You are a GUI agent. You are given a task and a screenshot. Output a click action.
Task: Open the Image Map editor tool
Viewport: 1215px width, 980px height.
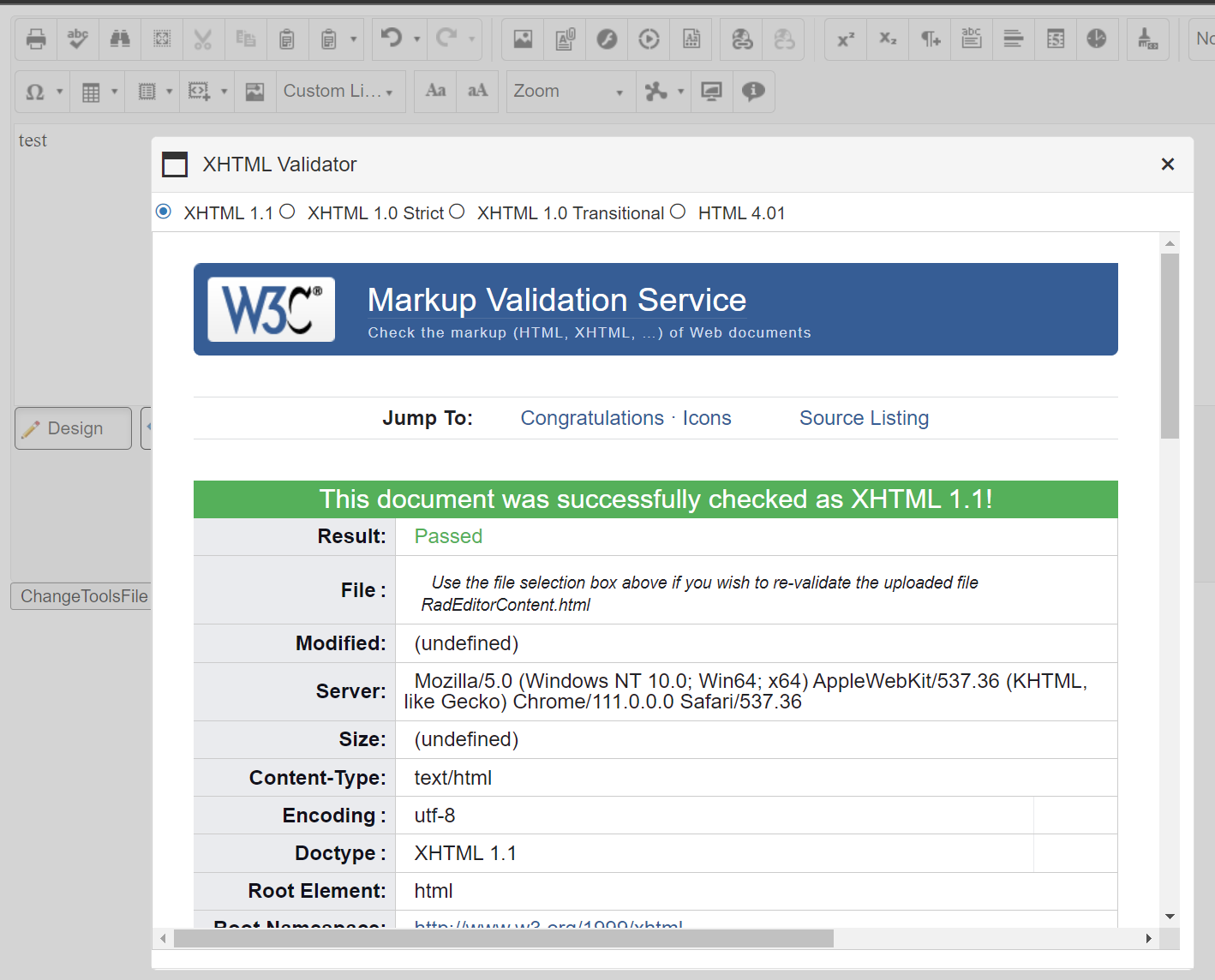click(x=254, y=92)
